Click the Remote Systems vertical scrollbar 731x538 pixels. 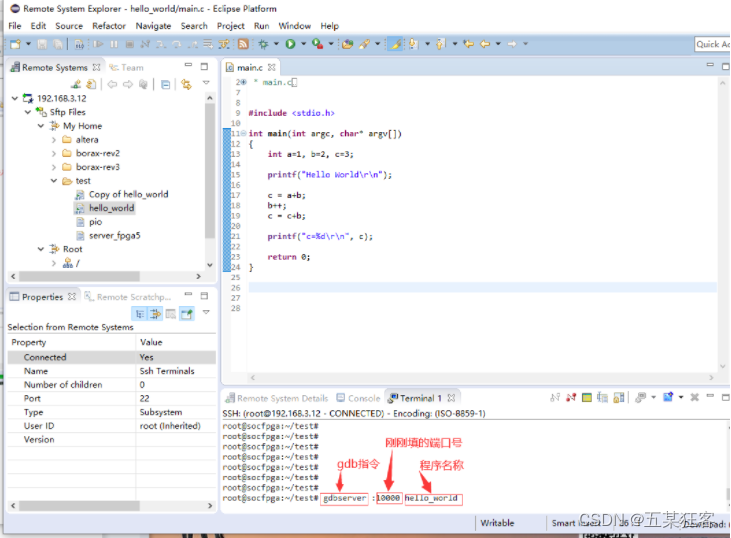click(210, 171)
